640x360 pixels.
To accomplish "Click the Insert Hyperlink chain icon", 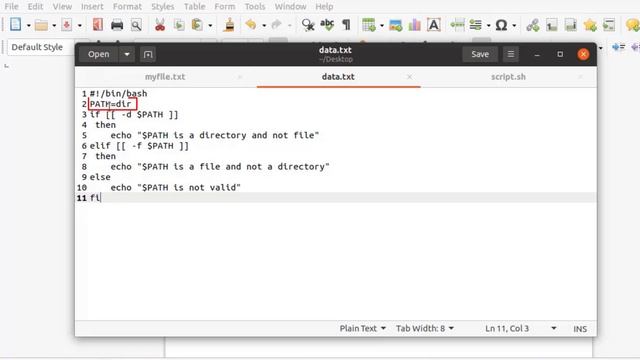I will (533, 25).
